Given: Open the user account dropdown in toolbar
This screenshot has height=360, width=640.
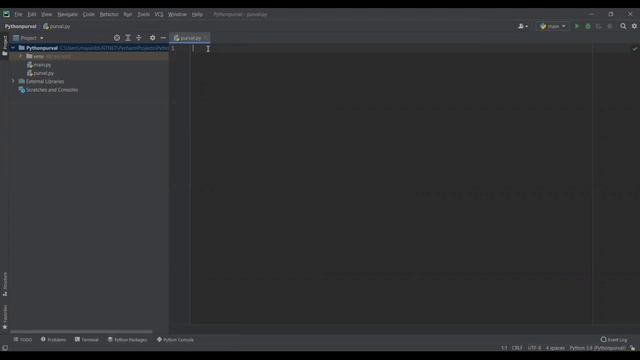Looking at the screenshot, I should (522, 27).
